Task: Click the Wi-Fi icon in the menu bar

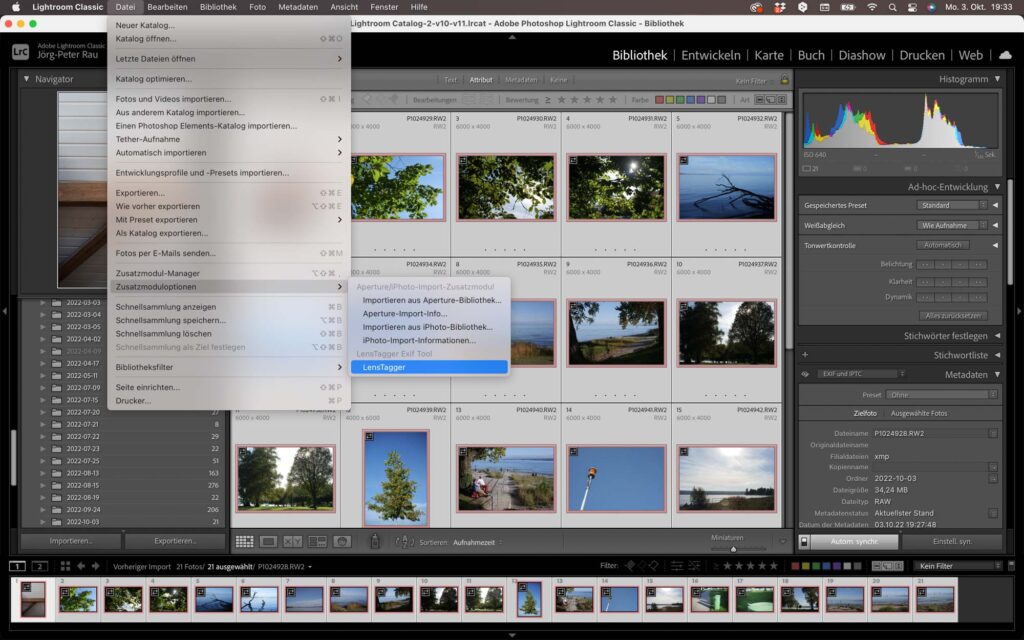Action: click(872, 7)
